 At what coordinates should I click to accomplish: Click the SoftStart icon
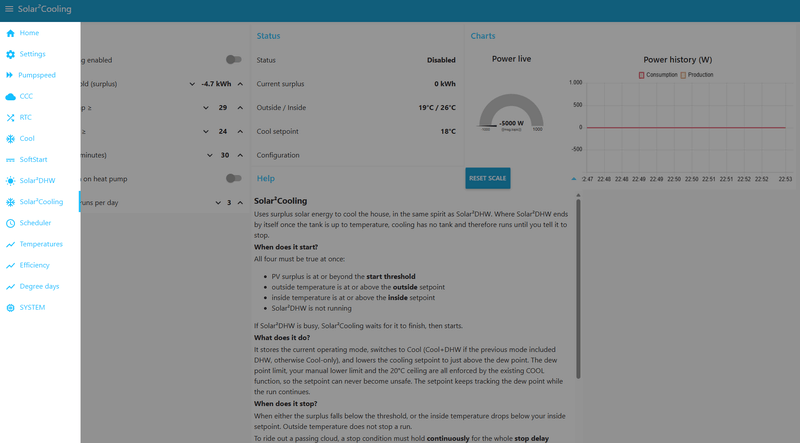10,160
